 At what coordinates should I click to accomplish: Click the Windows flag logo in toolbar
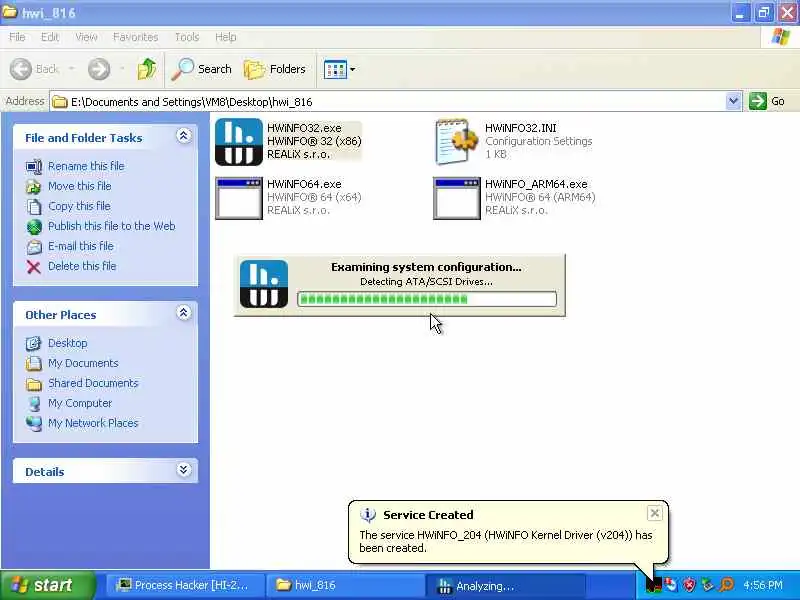point(781,37)
